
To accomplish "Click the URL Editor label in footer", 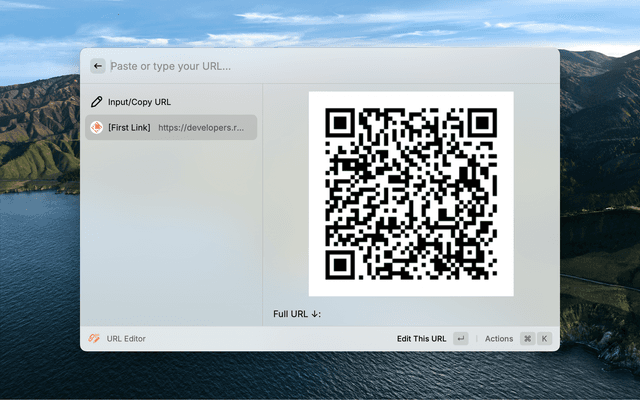I will coord(127,339).
